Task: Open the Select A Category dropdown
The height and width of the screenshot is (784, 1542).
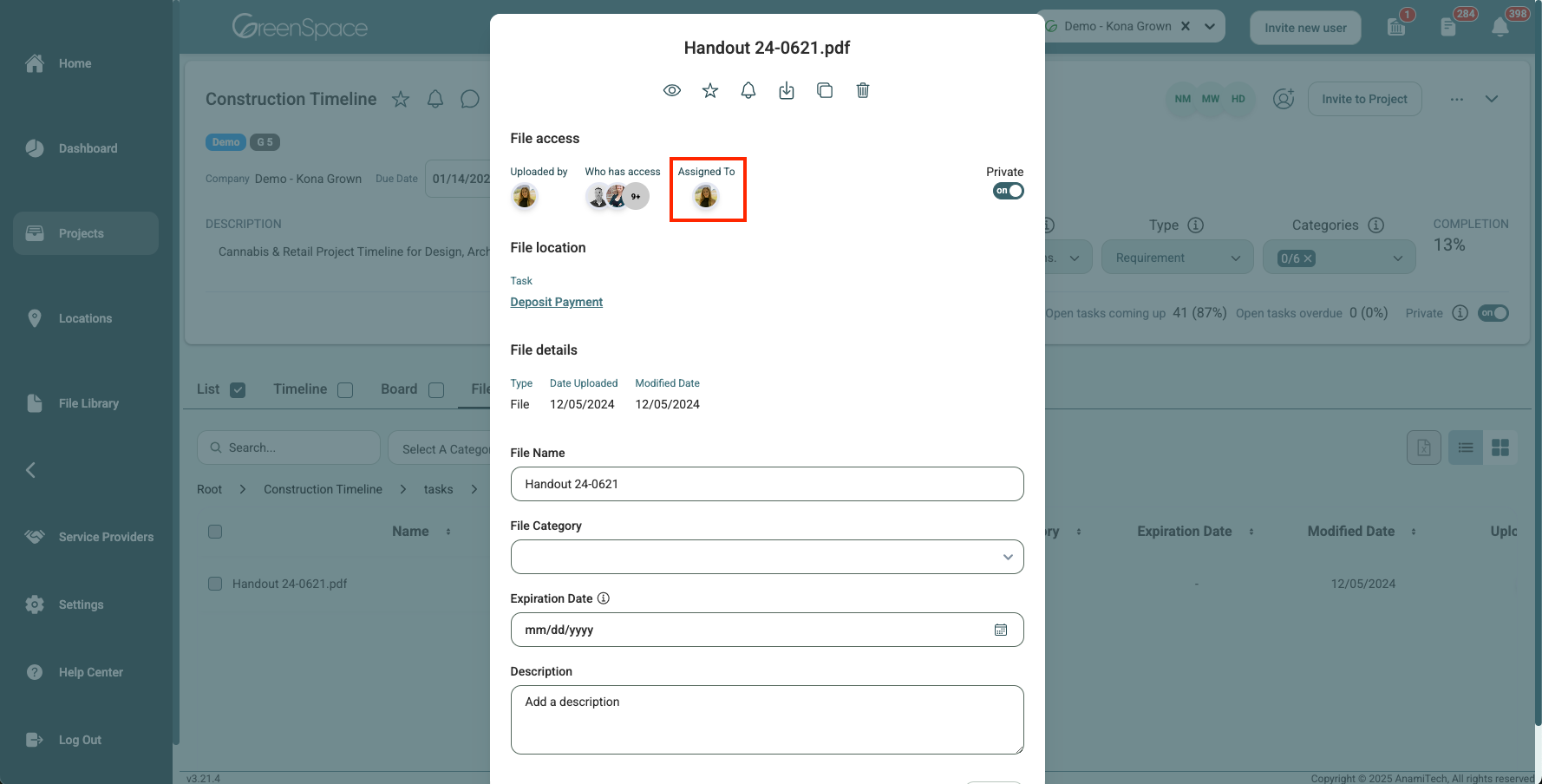Action: (440, 448)
